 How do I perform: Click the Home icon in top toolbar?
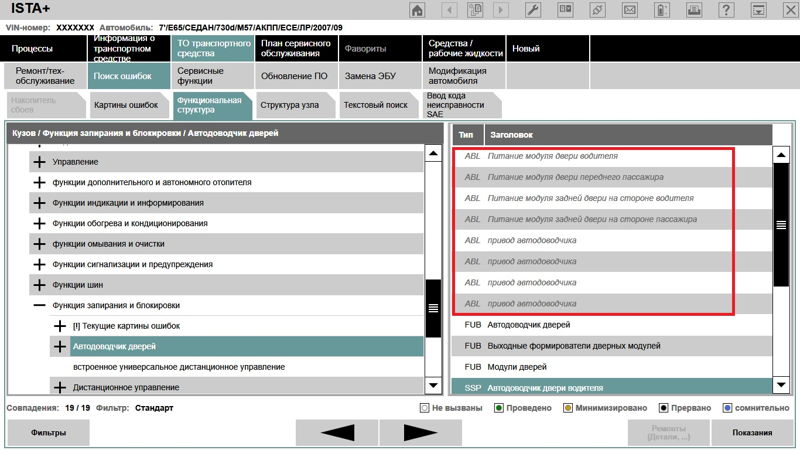(417, 10)
